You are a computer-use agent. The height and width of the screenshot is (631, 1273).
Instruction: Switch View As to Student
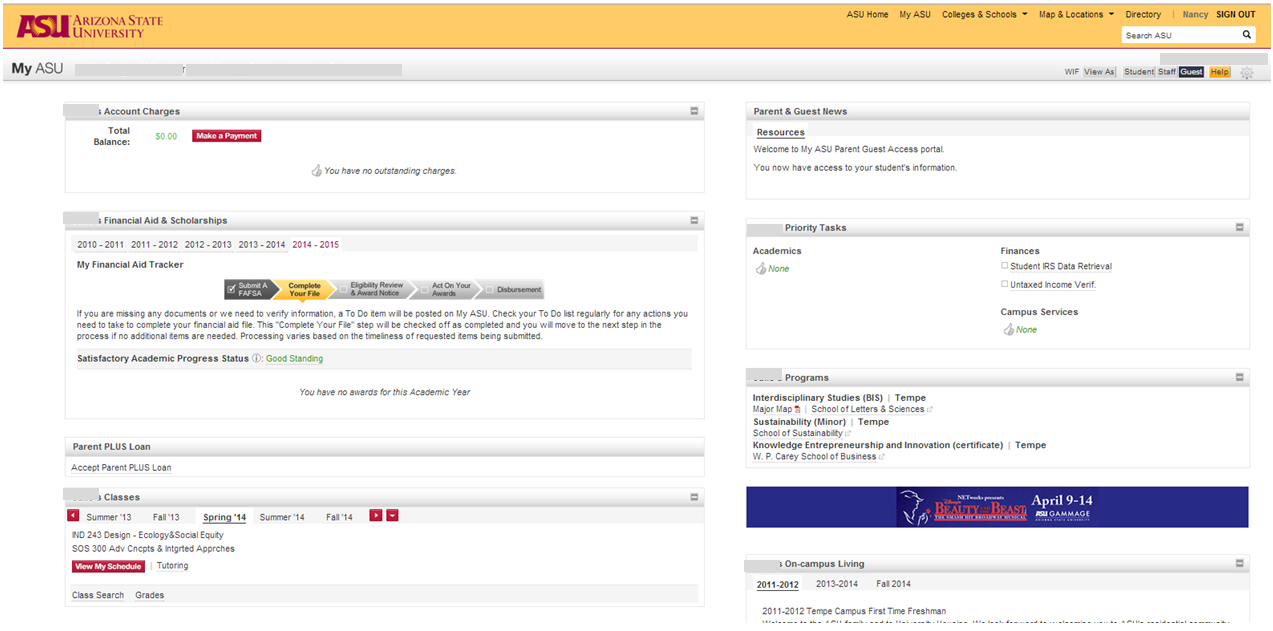pos(1138,72)
